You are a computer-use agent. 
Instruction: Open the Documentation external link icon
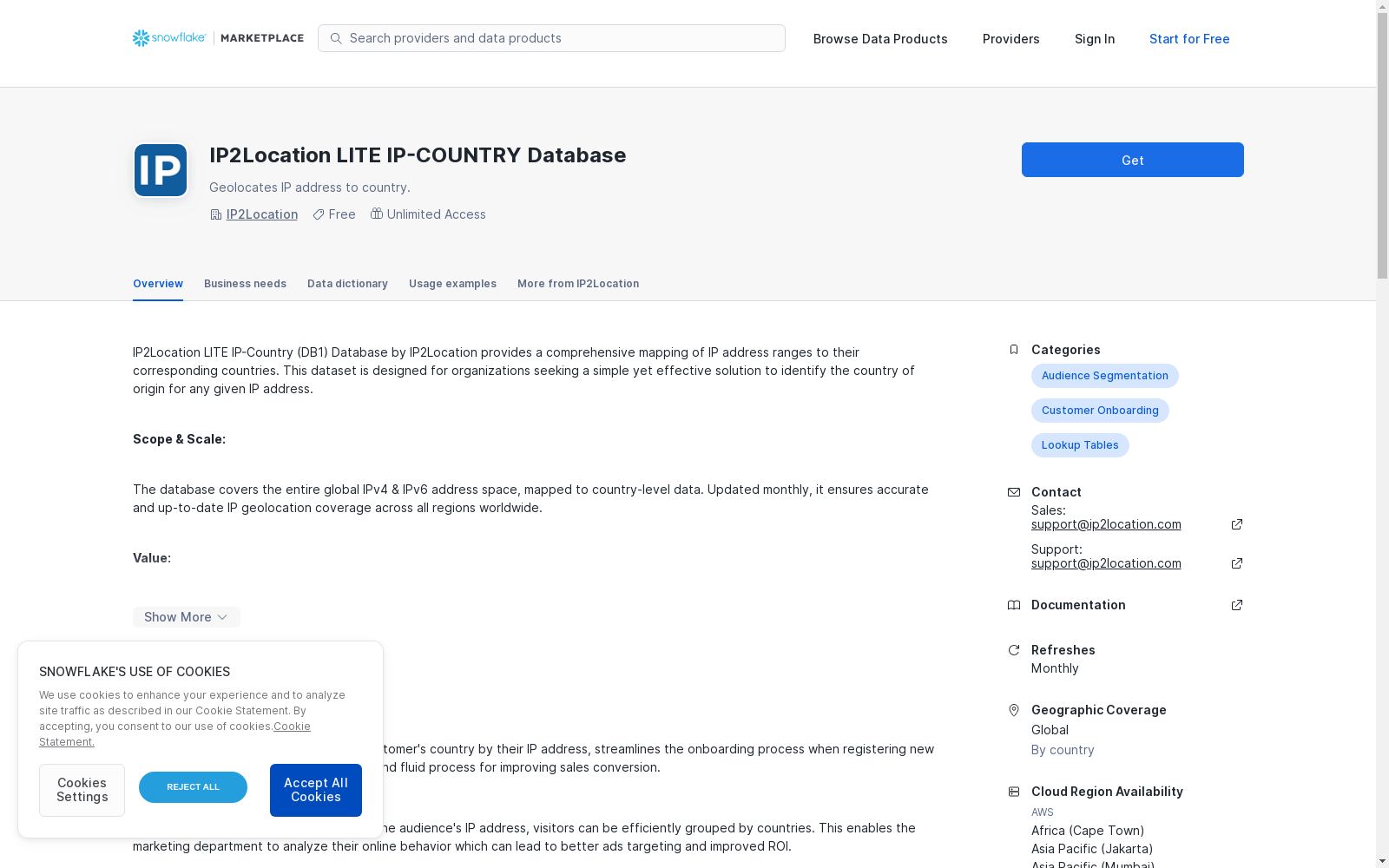(x=1237, y=605)
